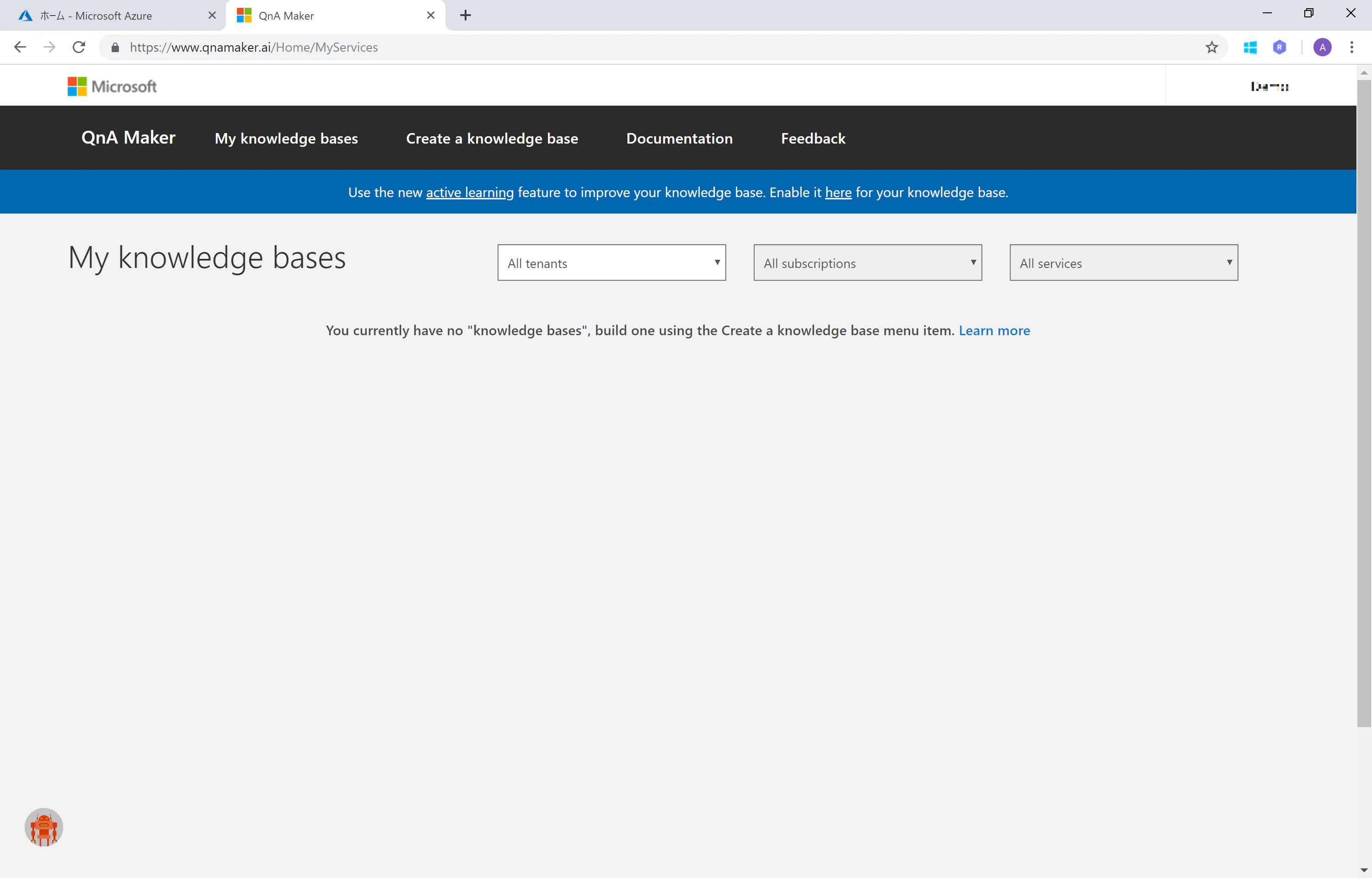Click the browser back arrow
Viewport: 1372px width, 878px height.
pyautogui.click(x=20, y=47)
